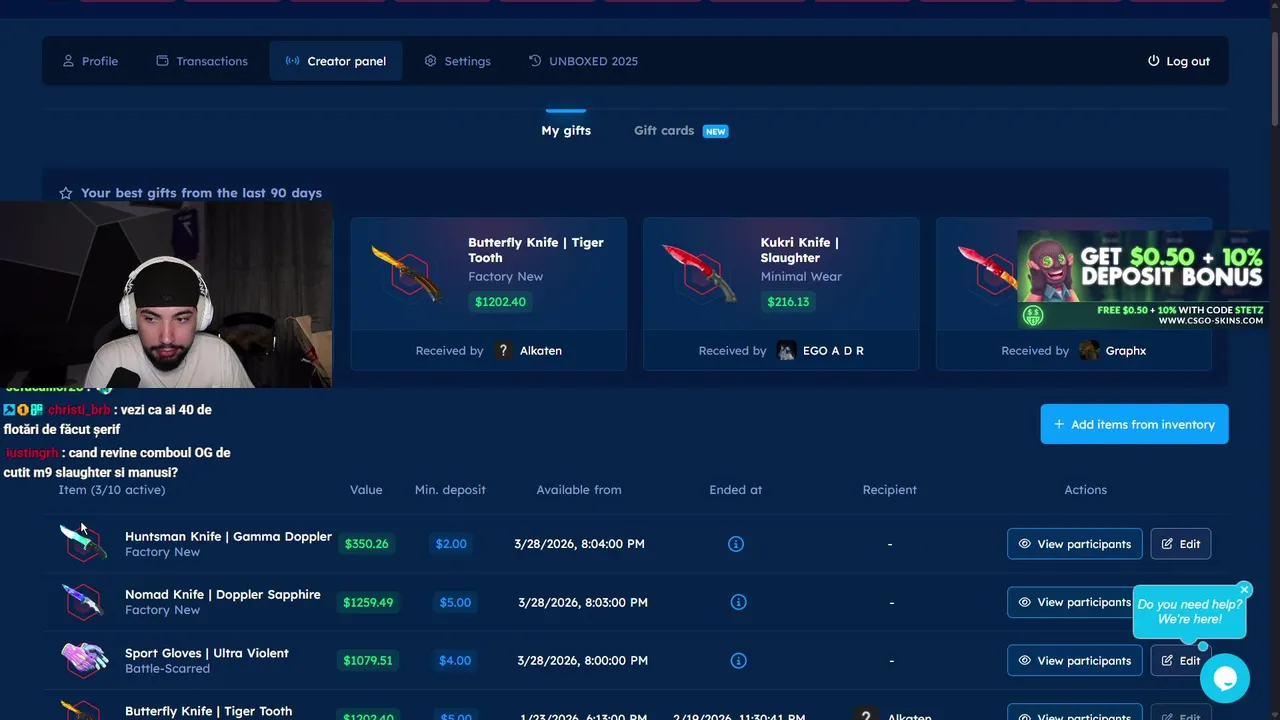Open the Transactions tab
The height and width of the screenshot is (720, 1280).
[x=201, y=61]
